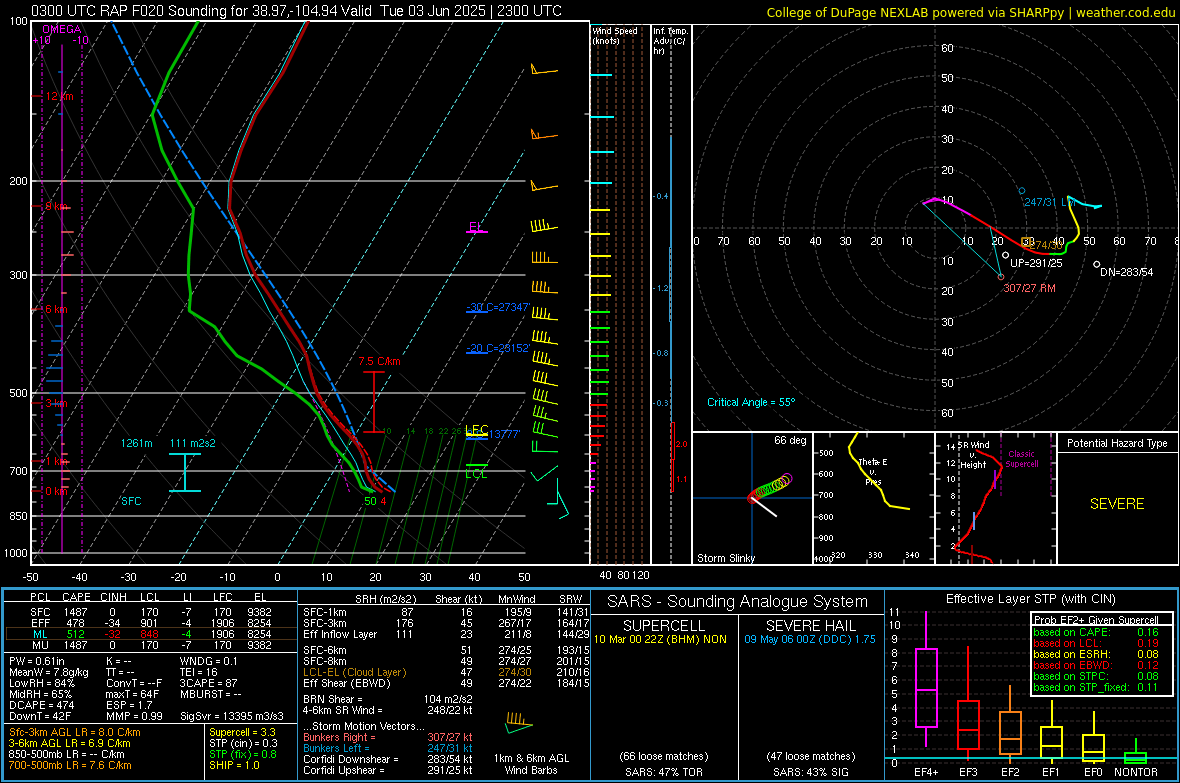Click the 7.5 C/km lapse rate label
The height and width of the screenshot is (783, 1180).
tap(379, 361)
